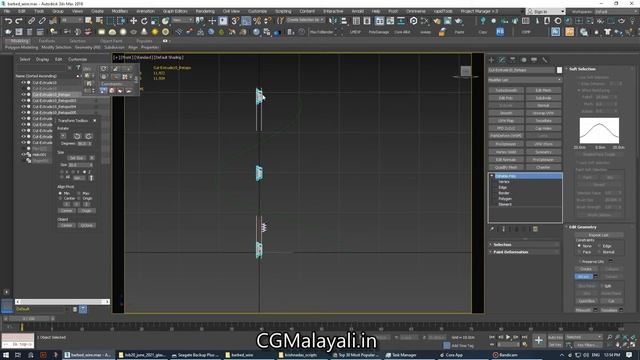Click the QClone button in Transform Toolbox
The width and height of the screenshot is (640, 360).
point(87,225)
